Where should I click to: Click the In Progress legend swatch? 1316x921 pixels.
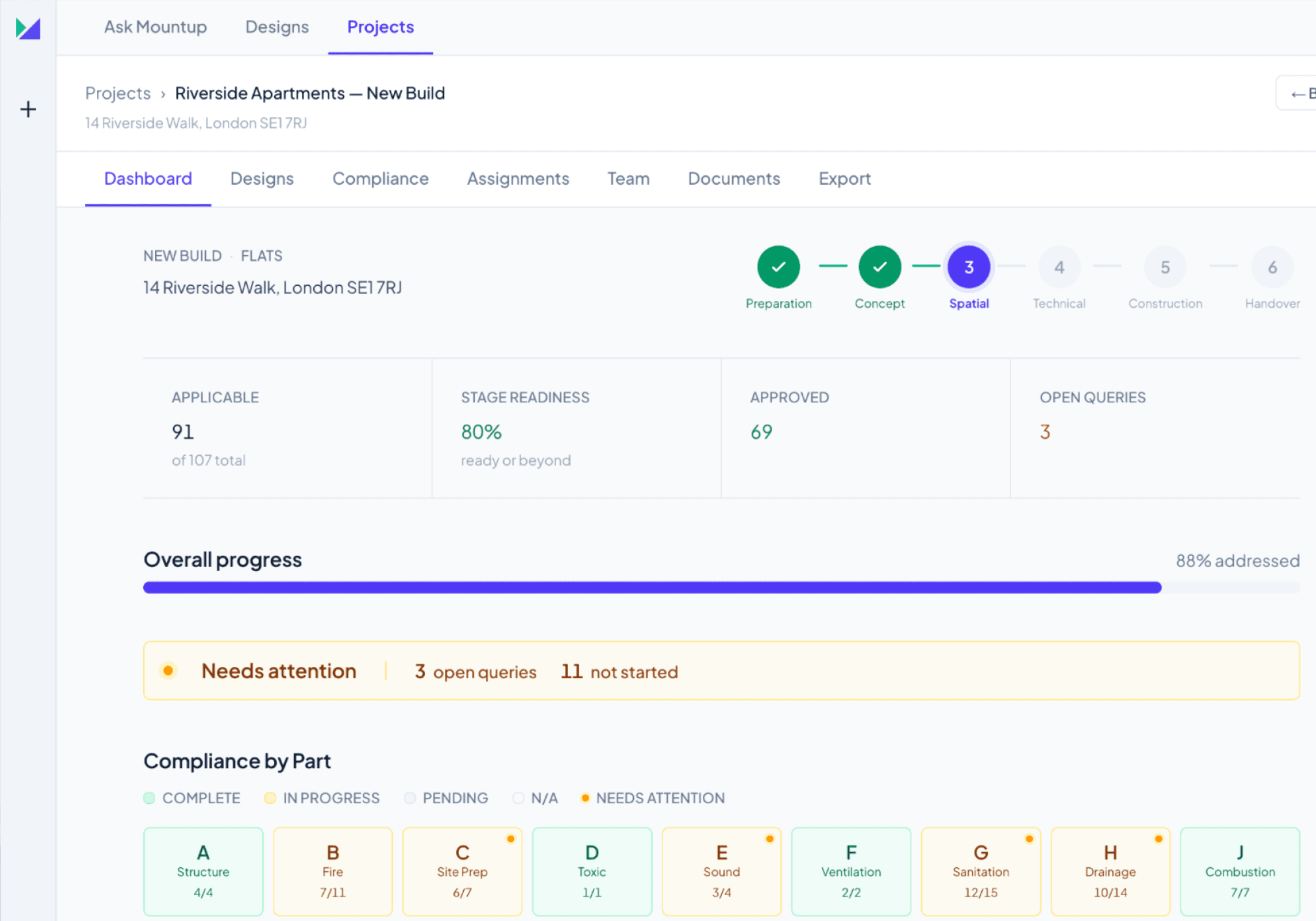tap(270, 798)
